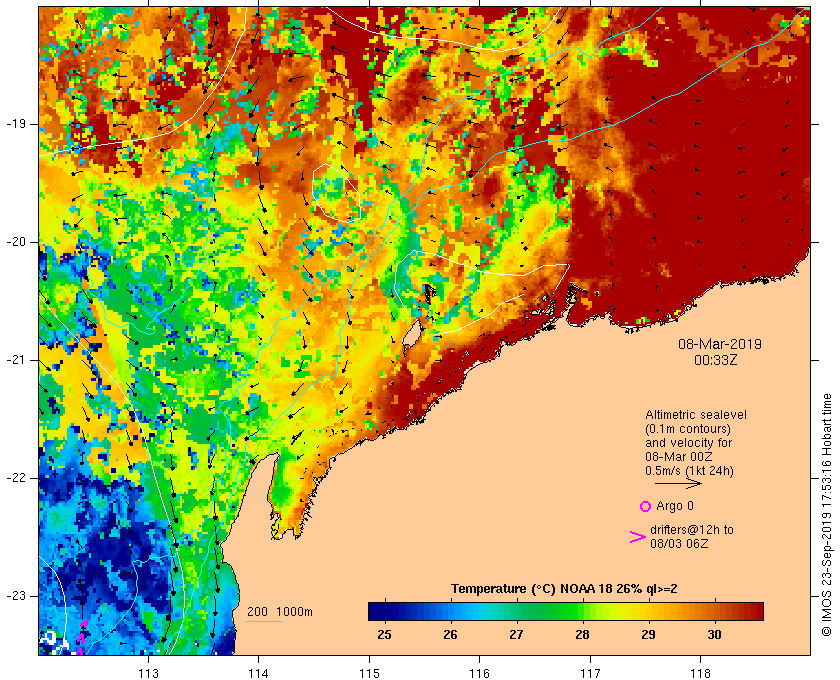Click the latitude label -19
The image size is (840, 680).
(16, 124)
